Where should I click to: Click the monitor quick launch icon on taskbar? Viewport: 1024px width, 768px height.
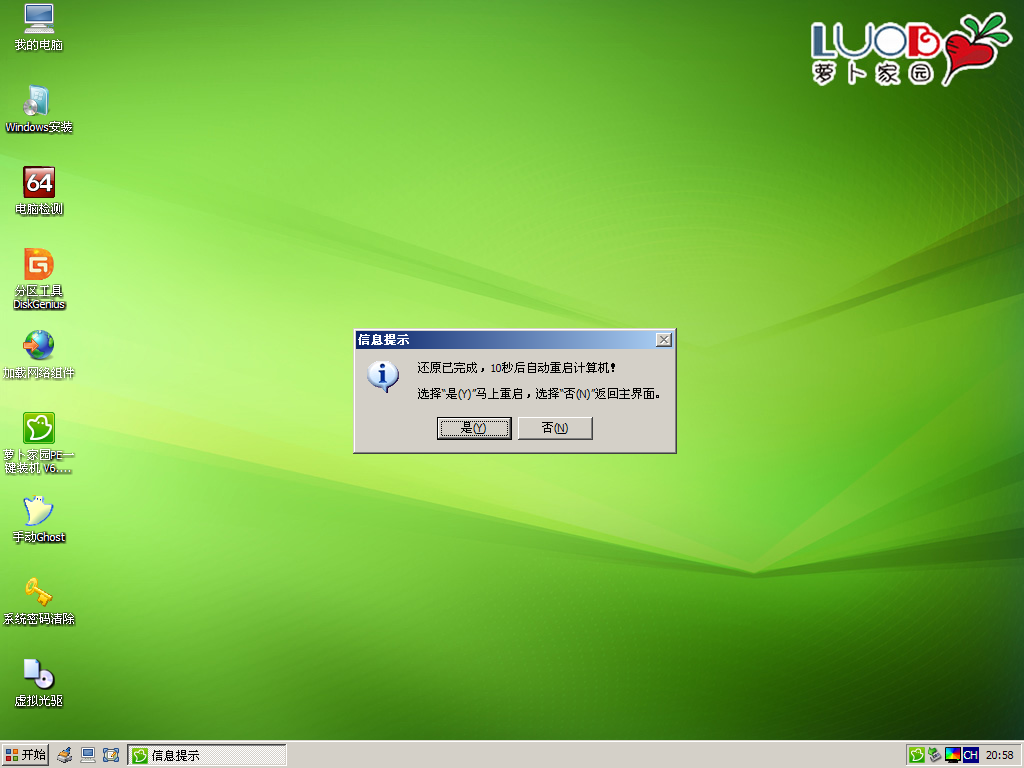click(x=87, y=755)
